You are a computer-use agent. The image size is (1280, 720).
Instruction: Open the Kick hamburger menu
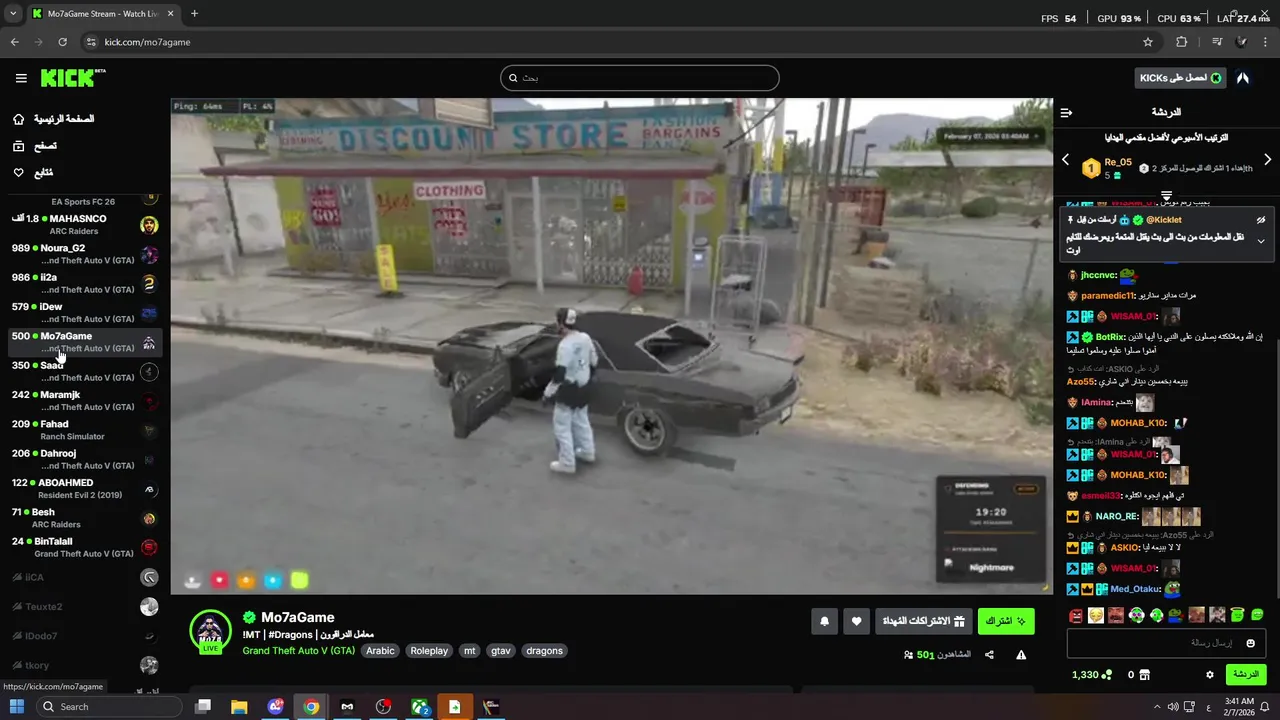point(21,78)
